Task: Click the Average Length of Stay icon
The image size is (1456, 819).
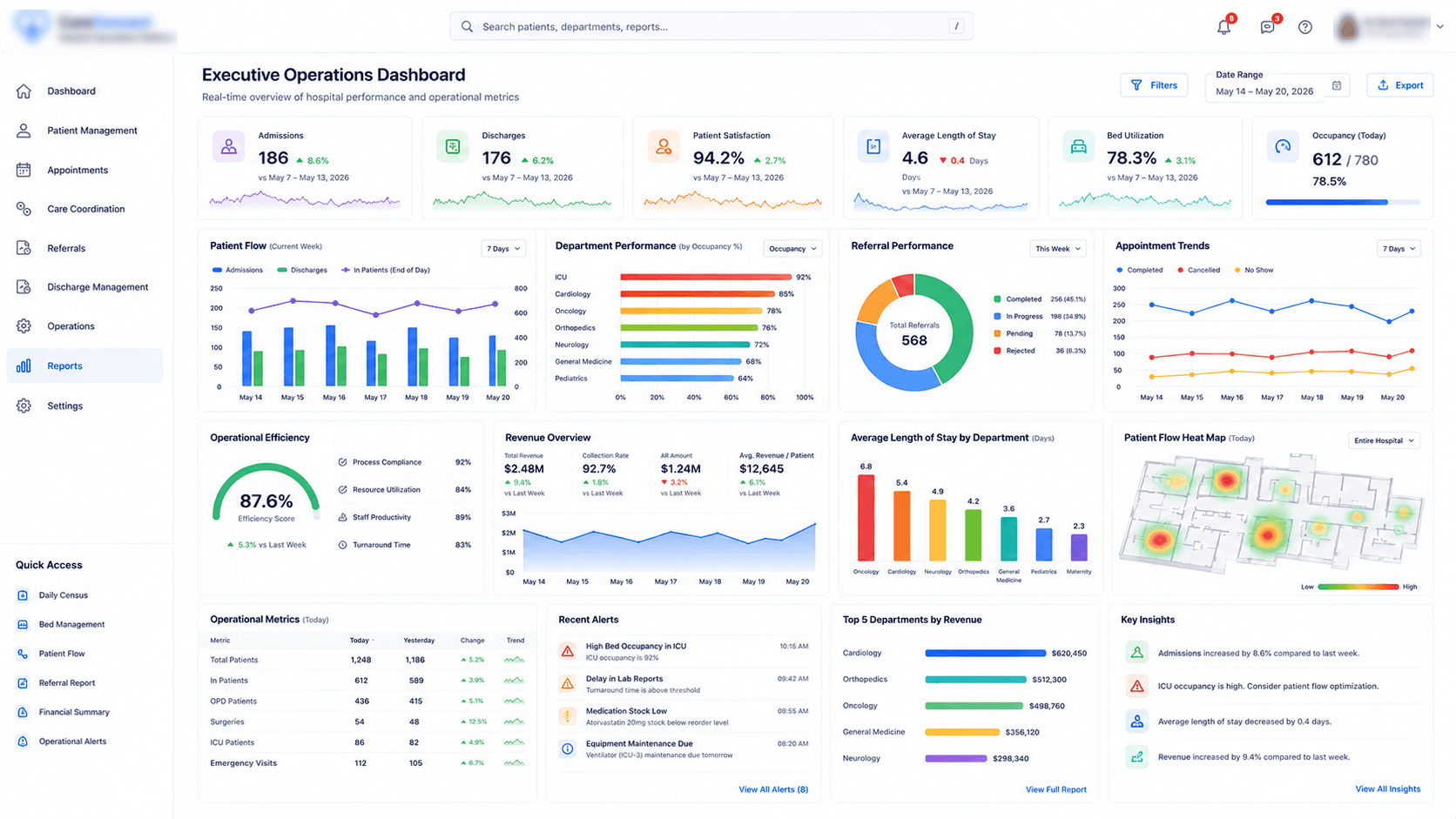Action: 873,147
